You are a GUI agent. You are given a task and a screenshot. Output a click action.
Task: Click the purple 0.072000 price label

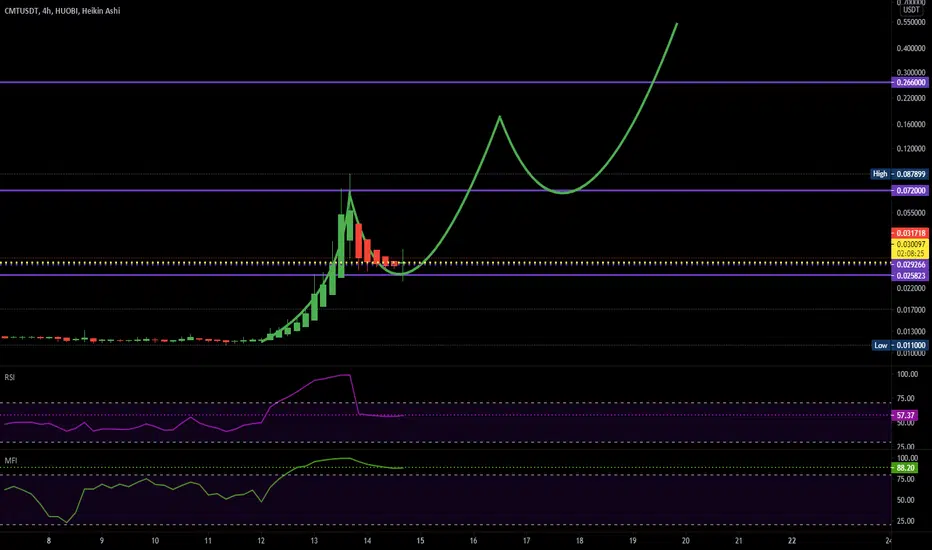click(911, 191)
